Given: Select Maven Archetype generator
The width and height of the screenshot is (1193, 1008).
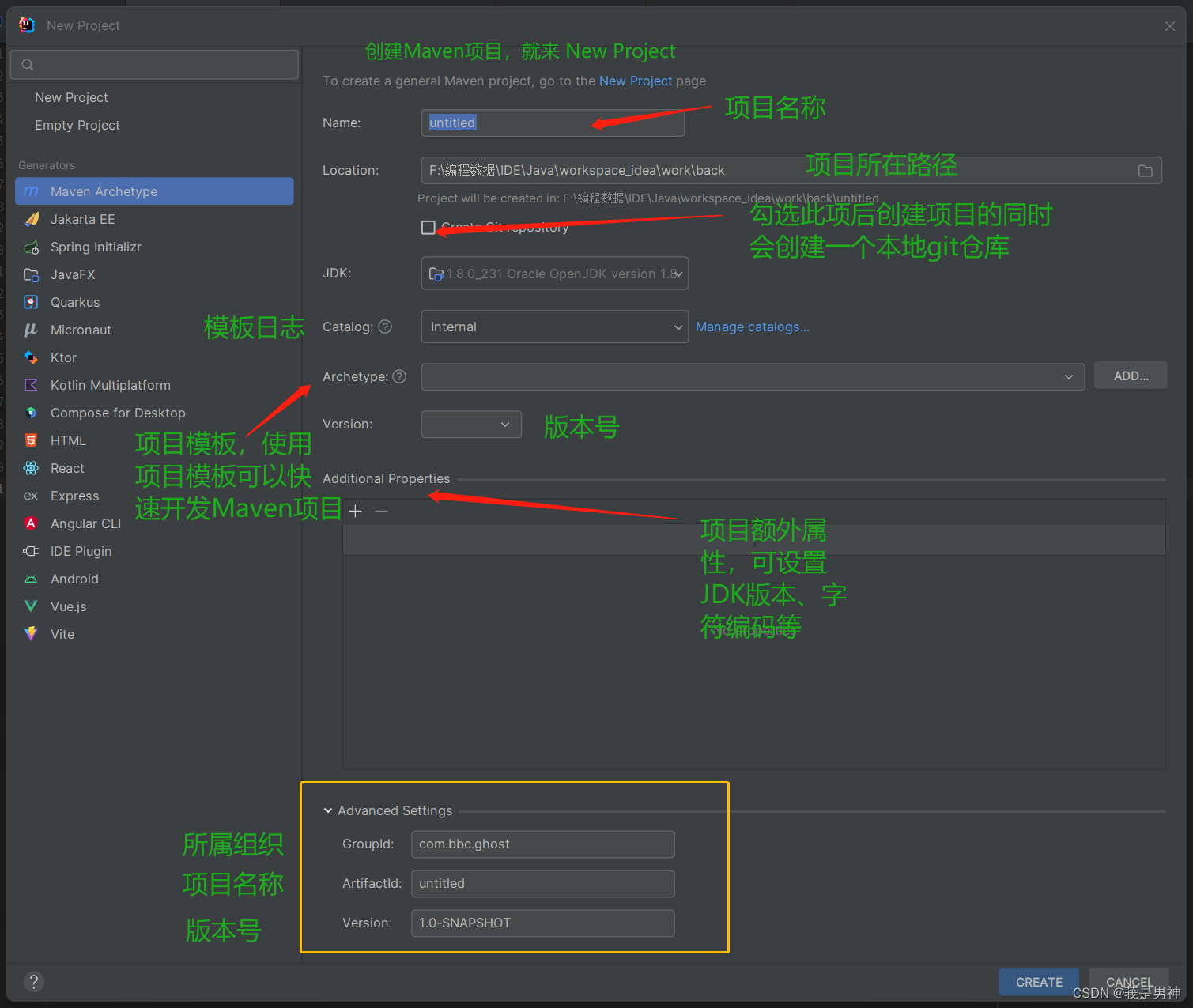Looking at the screenshot, I should 154,191.
